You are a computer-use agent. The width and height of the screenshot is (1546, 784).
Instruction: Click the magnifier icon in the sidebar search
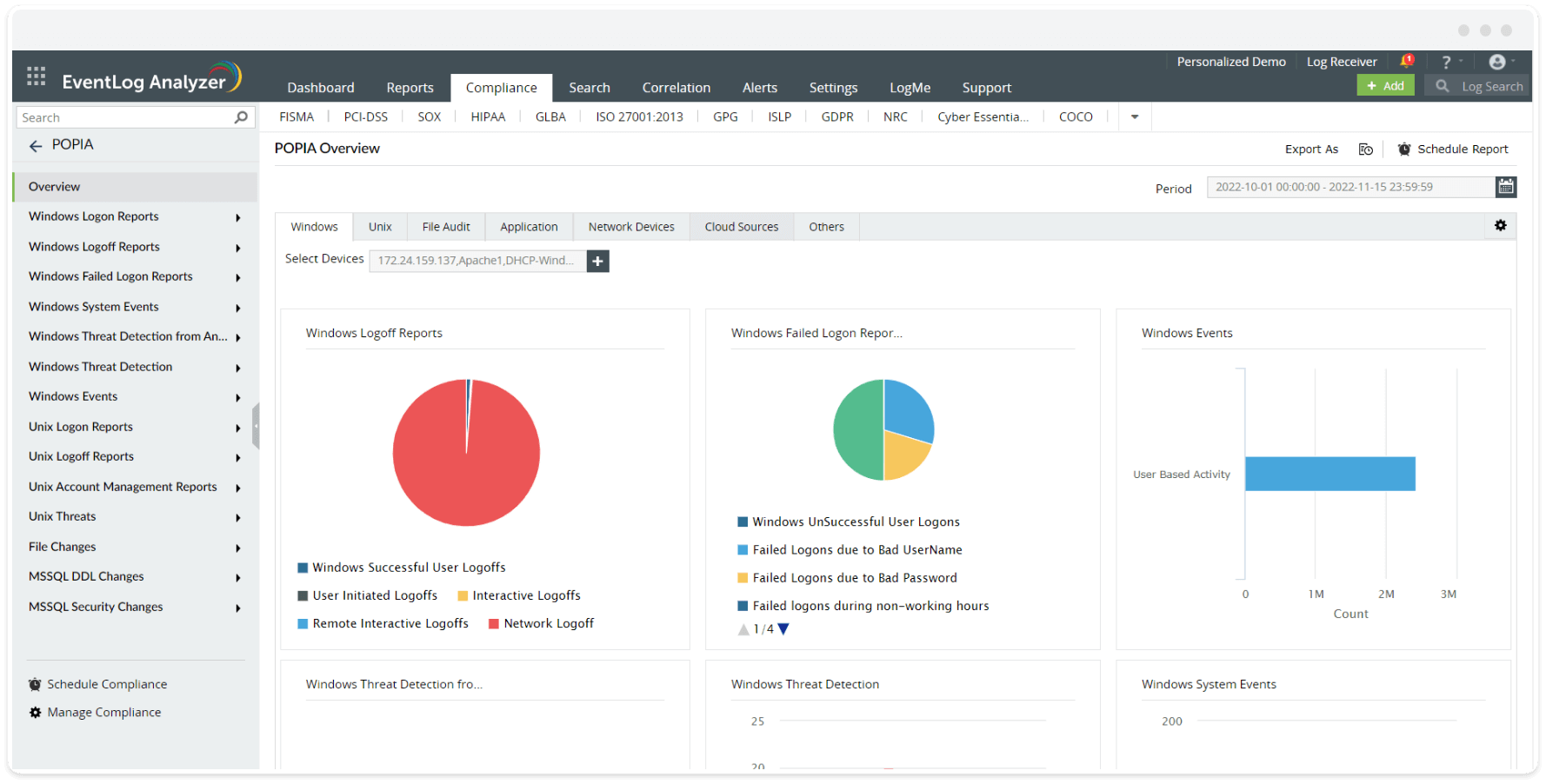pos(241,117)
